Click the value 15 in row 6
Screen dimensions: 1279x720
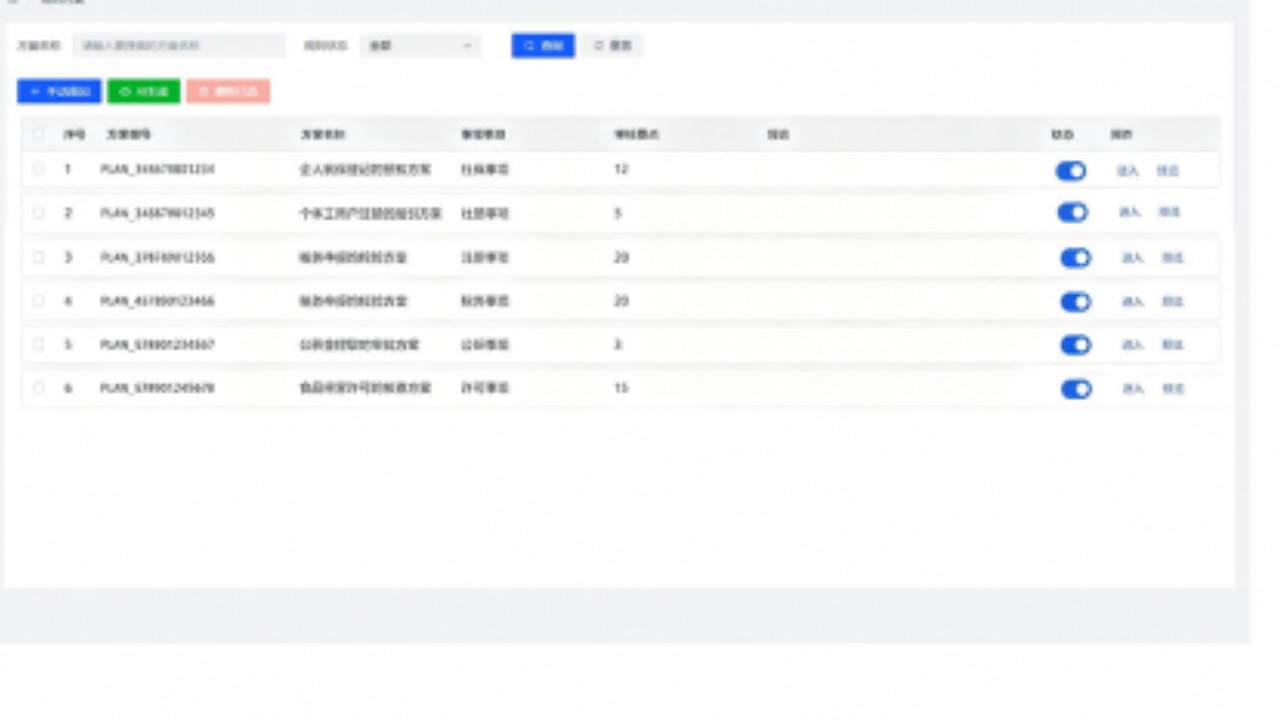[621, 387]
